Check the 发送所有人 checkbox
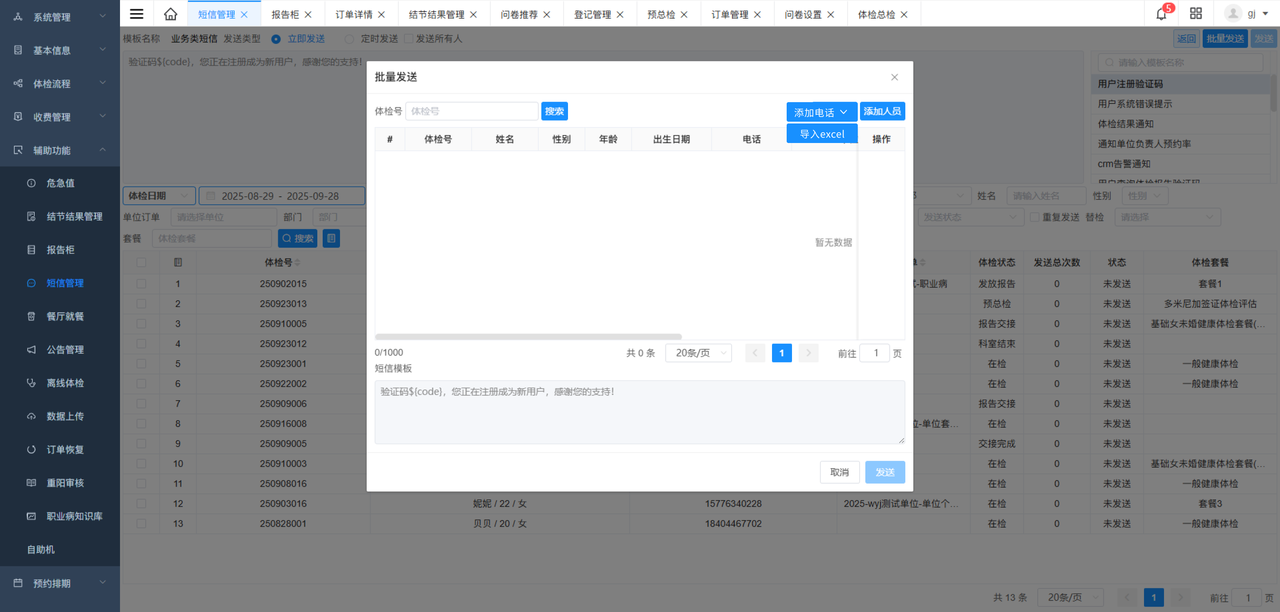The width and height of the screenshot is (1280, 612). click(x=408, y=39)
